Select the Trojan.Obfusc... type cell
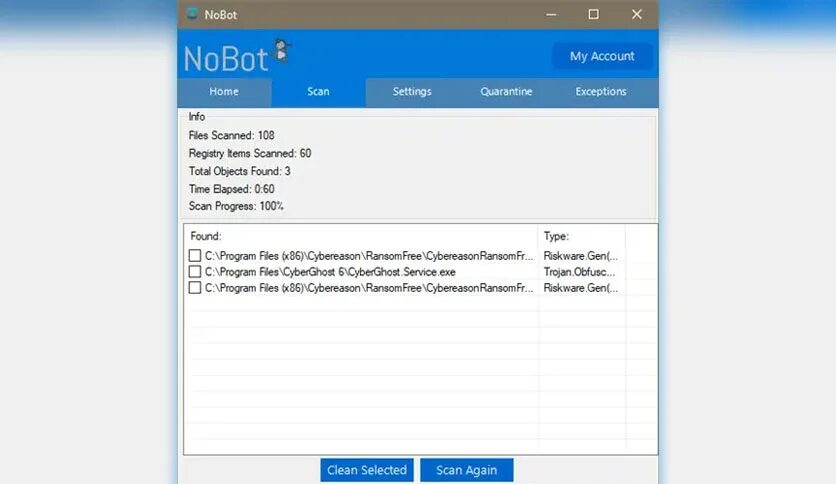The image size is (836, 484). (579, 272)
